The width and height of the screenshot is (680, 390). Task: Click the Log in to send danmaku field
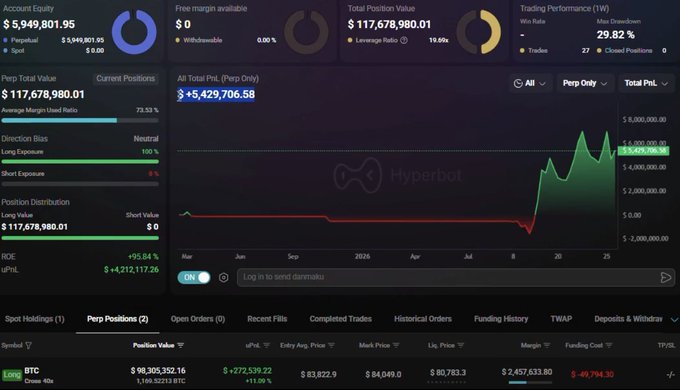455,277
